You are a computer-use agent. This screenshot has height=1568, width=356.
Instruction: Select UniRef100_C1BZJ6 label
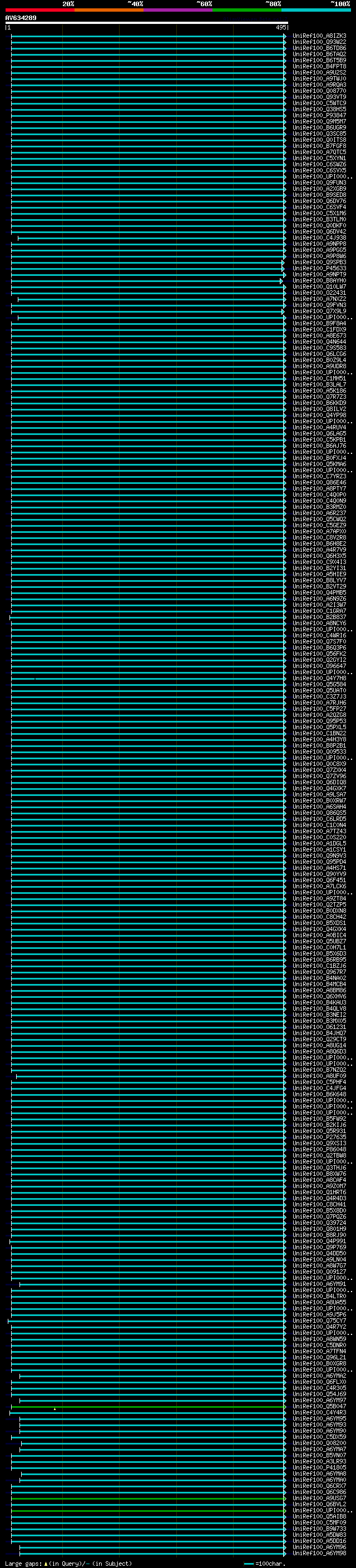(x=319, y=966)
